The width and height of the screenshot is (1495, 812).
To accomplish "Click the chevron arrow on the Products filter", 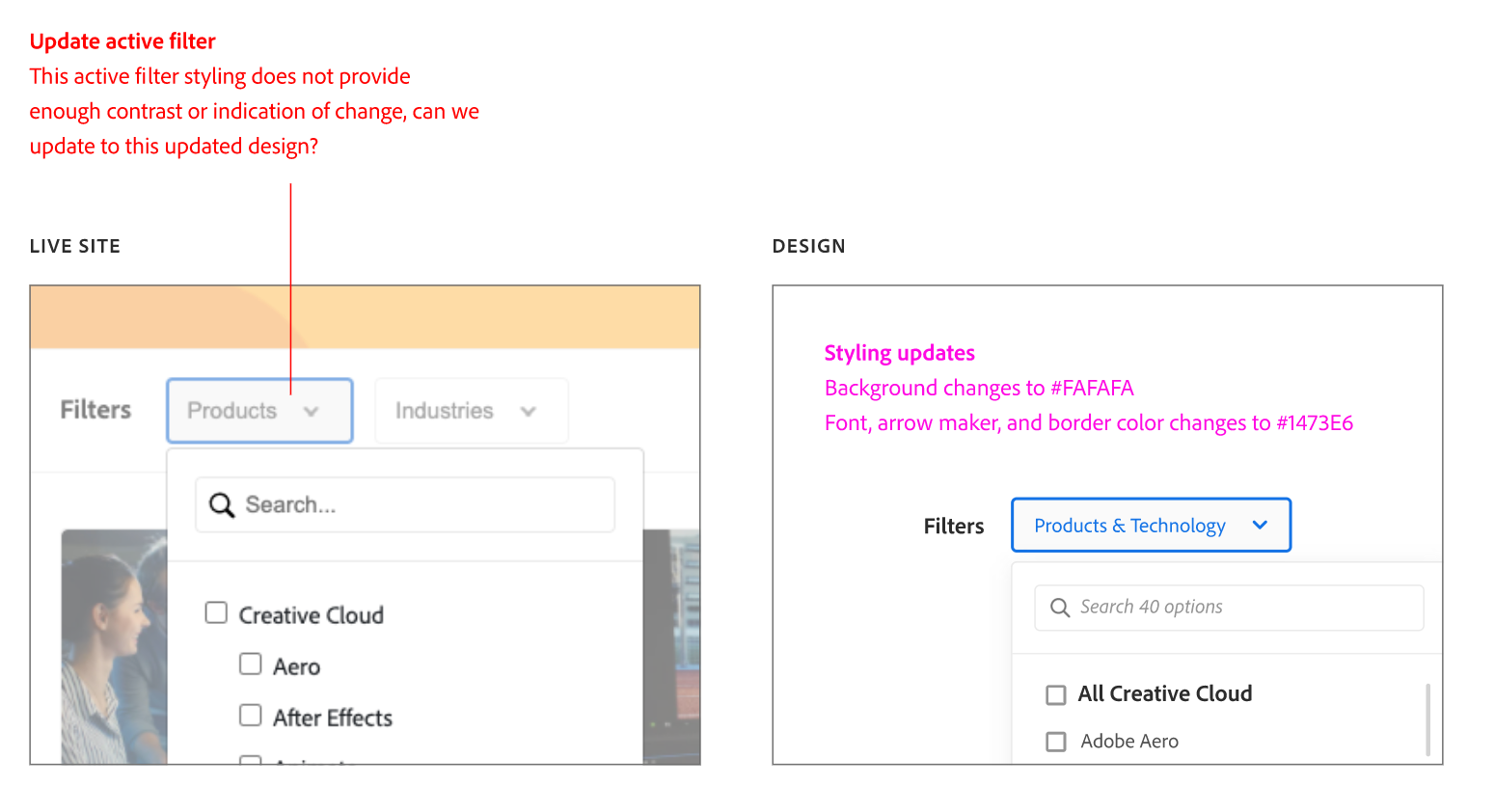I will click(x=313, y=410).
